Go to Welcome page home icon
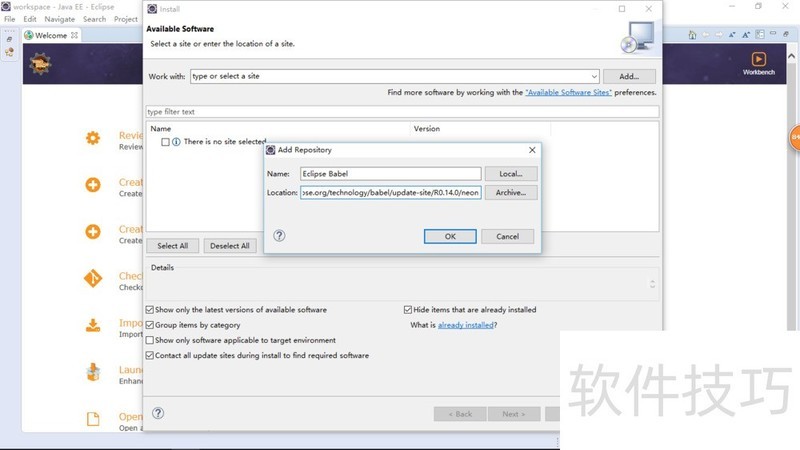The width and height of the screenshot is (800, 450). (692, 35)
